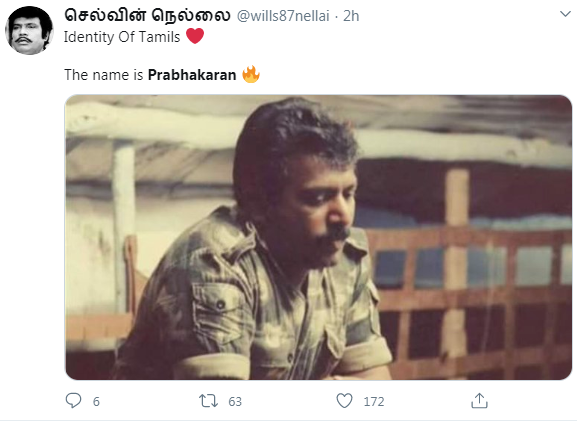The width and height of the screenshot is (577, 421).
Task: Click the bold Prabhakaran text
Action: 192,75
